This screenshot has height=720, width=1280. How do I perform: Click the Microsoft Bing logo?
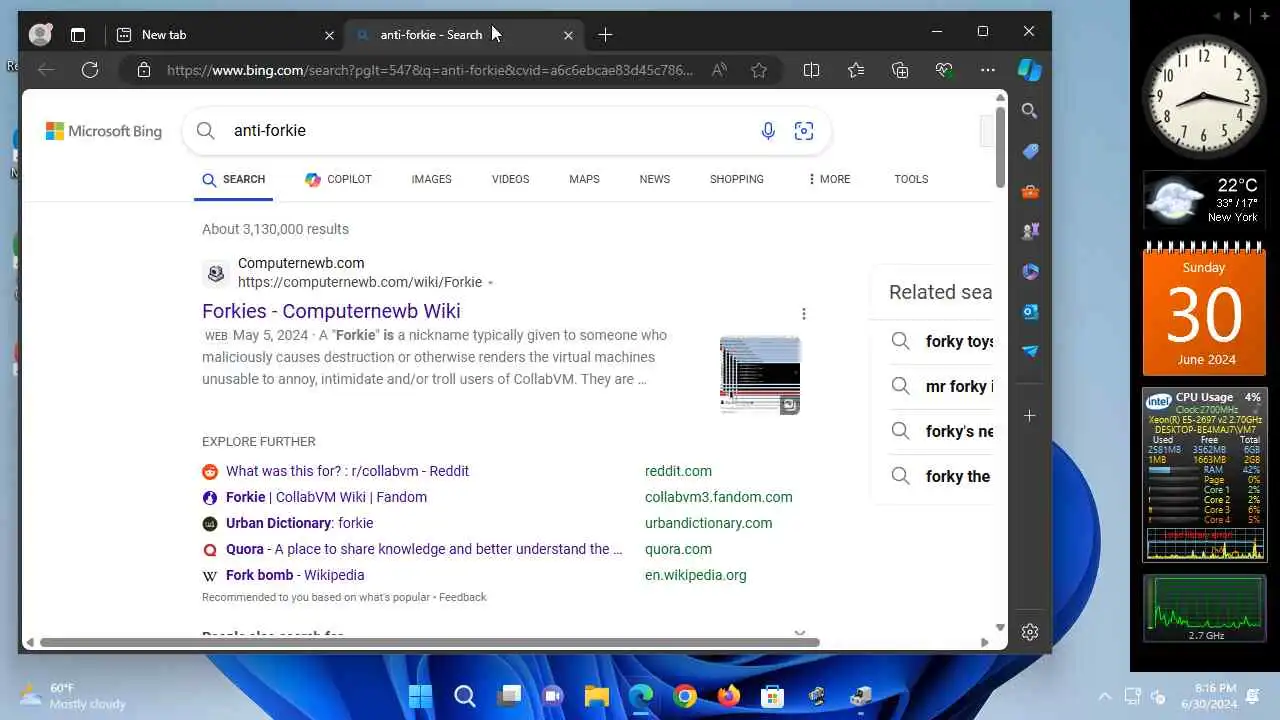[x=104, y=131]
